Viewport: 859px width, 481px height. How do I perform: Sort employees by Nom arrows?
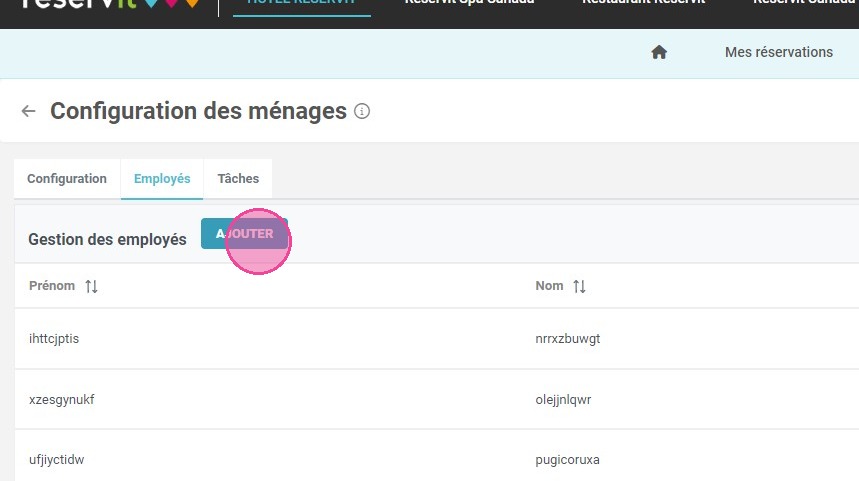point(580,286)
